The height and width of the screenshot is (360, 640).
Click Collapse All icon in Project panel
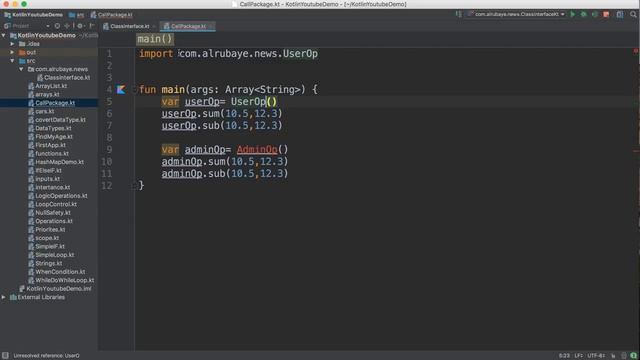point(67,26)
